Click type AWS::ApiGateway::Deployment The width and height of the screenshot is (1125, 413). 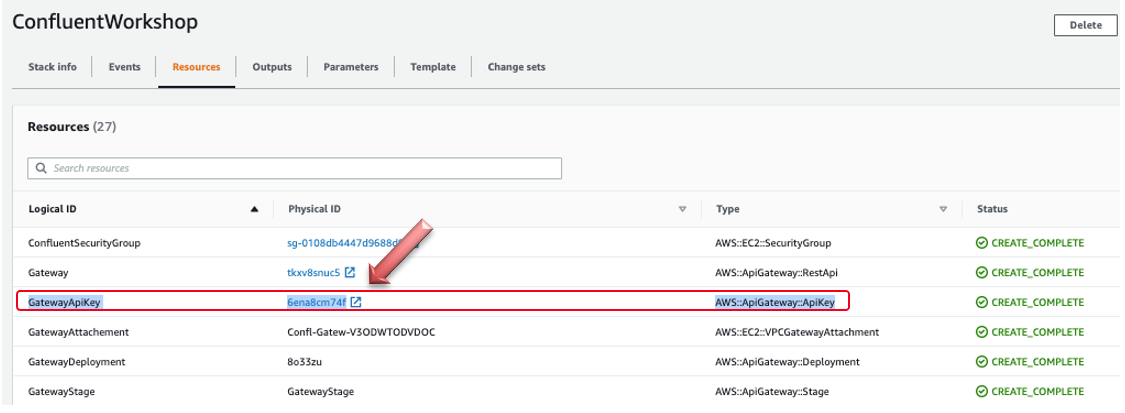[x=787, y=362]
